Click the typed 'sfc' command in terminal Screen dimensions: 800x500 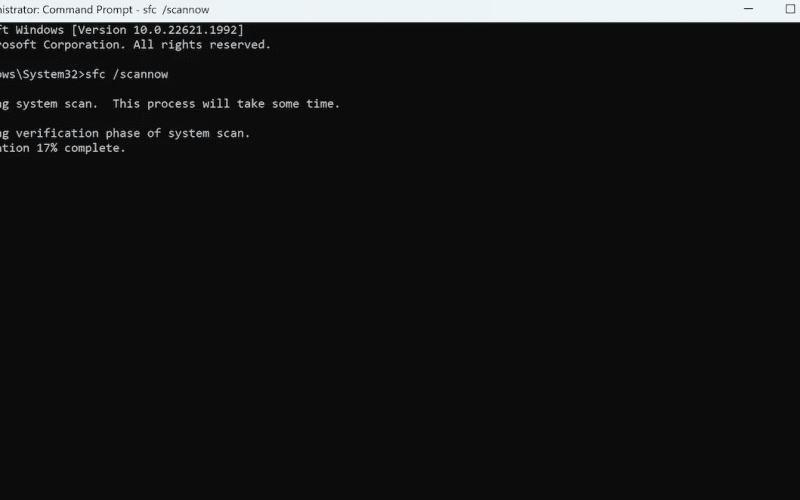tap(95, 74)
